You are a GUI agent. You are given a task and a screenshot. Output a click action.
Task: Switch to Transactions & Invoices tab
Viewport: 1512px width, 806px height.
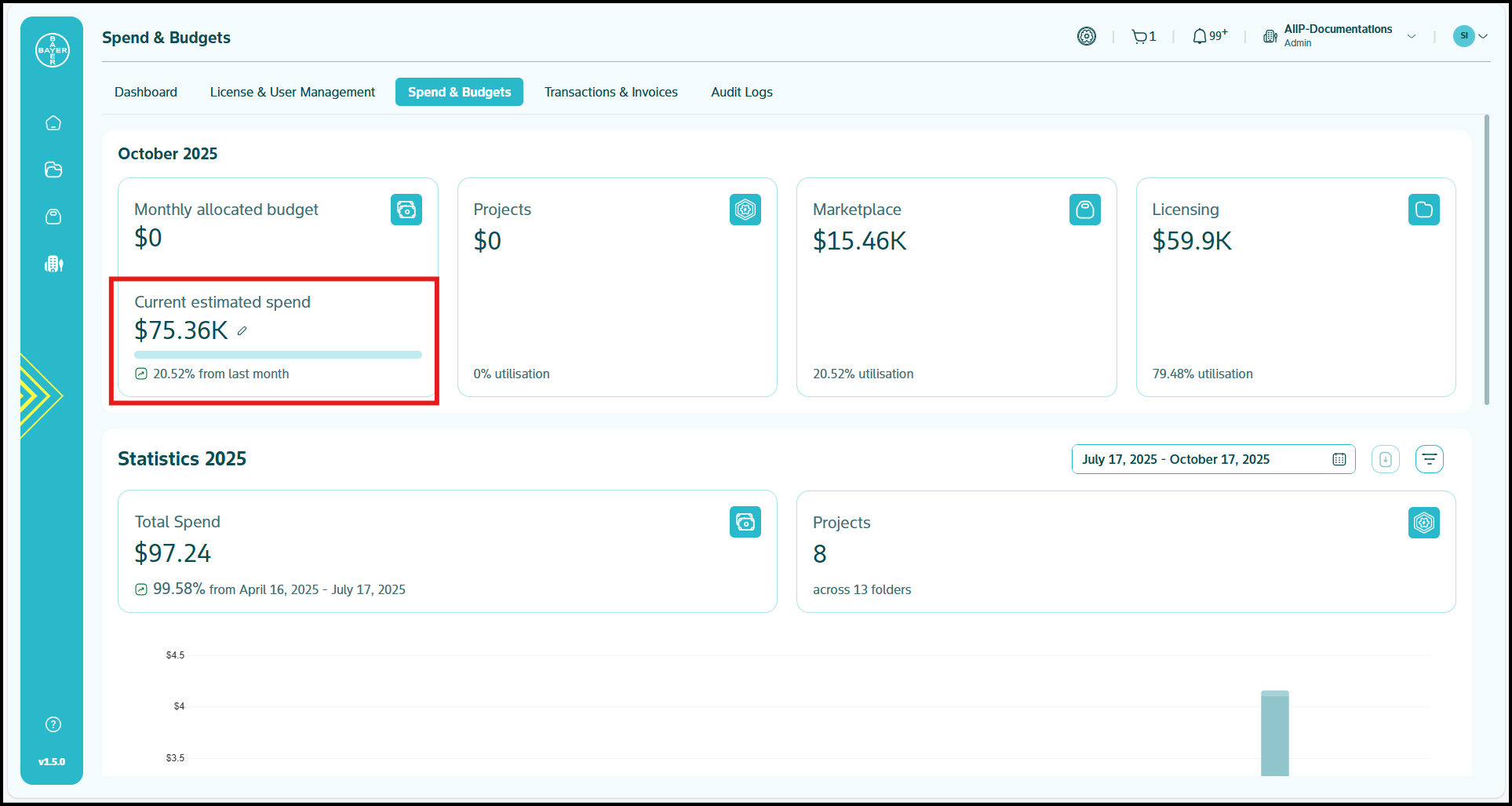[610, 92]
